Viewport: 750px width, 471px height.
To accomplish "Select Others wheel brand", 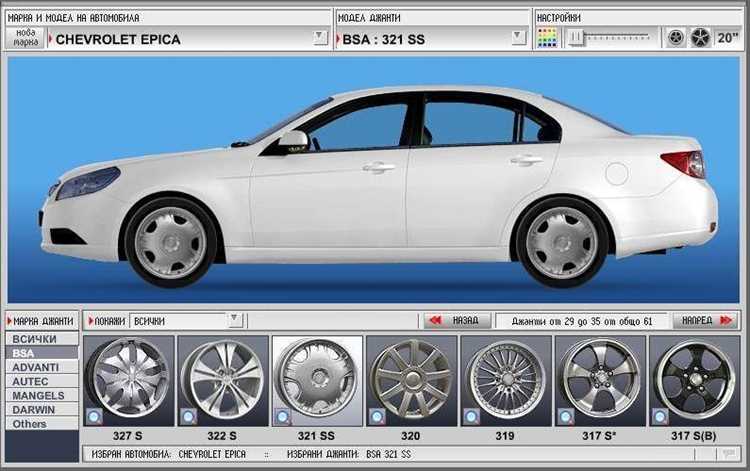I will 42,424.
